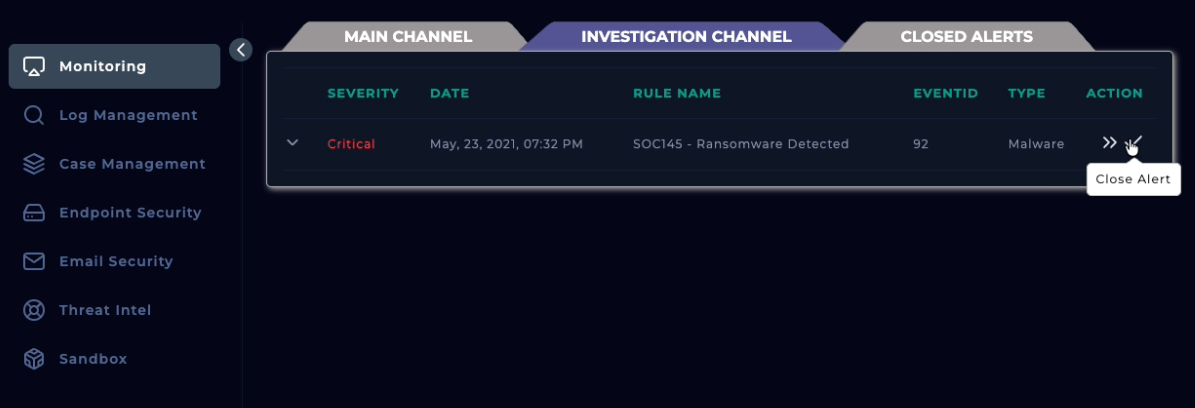Click the Rule Name column header

point(676,94)
